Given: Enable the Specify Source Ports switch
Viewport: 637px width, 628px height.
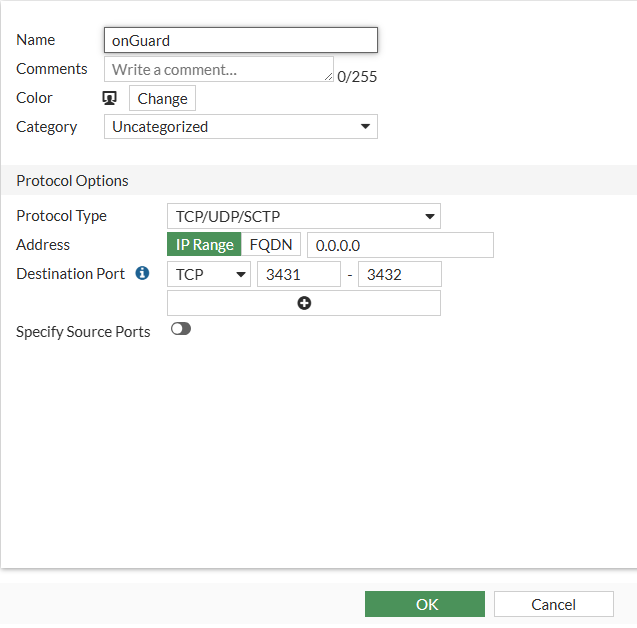Looking at the screenshot, I should (181, 329).
